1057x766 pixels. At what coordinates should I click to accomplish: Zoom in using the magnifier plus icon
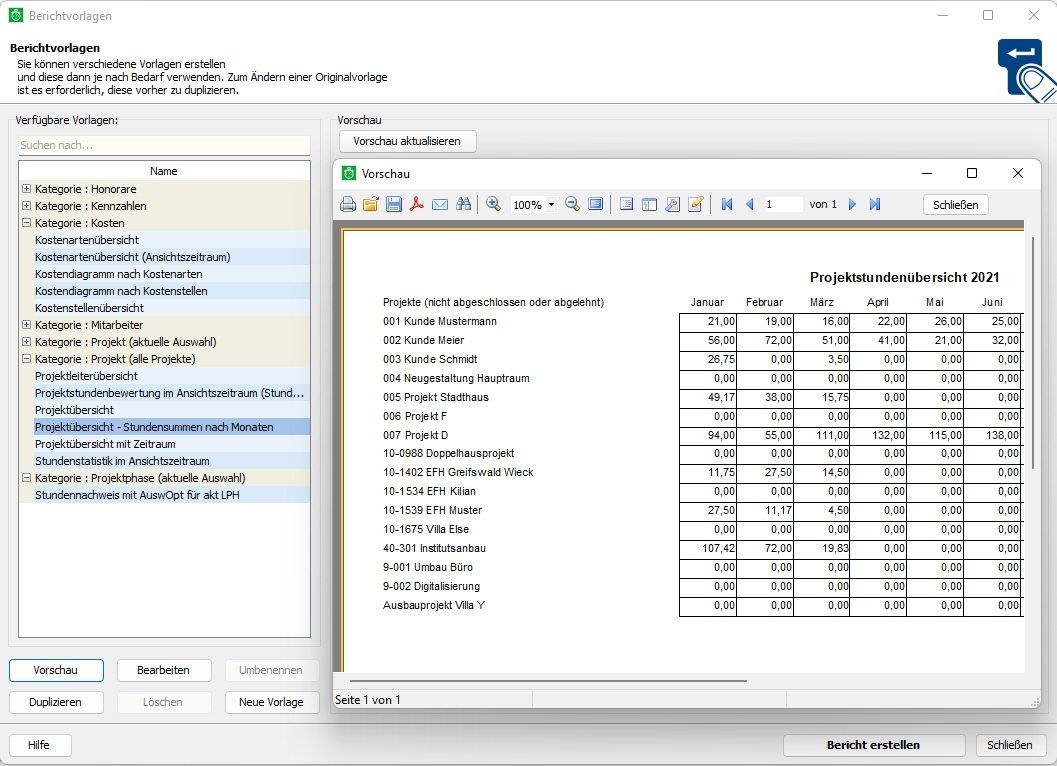point(493,204)
